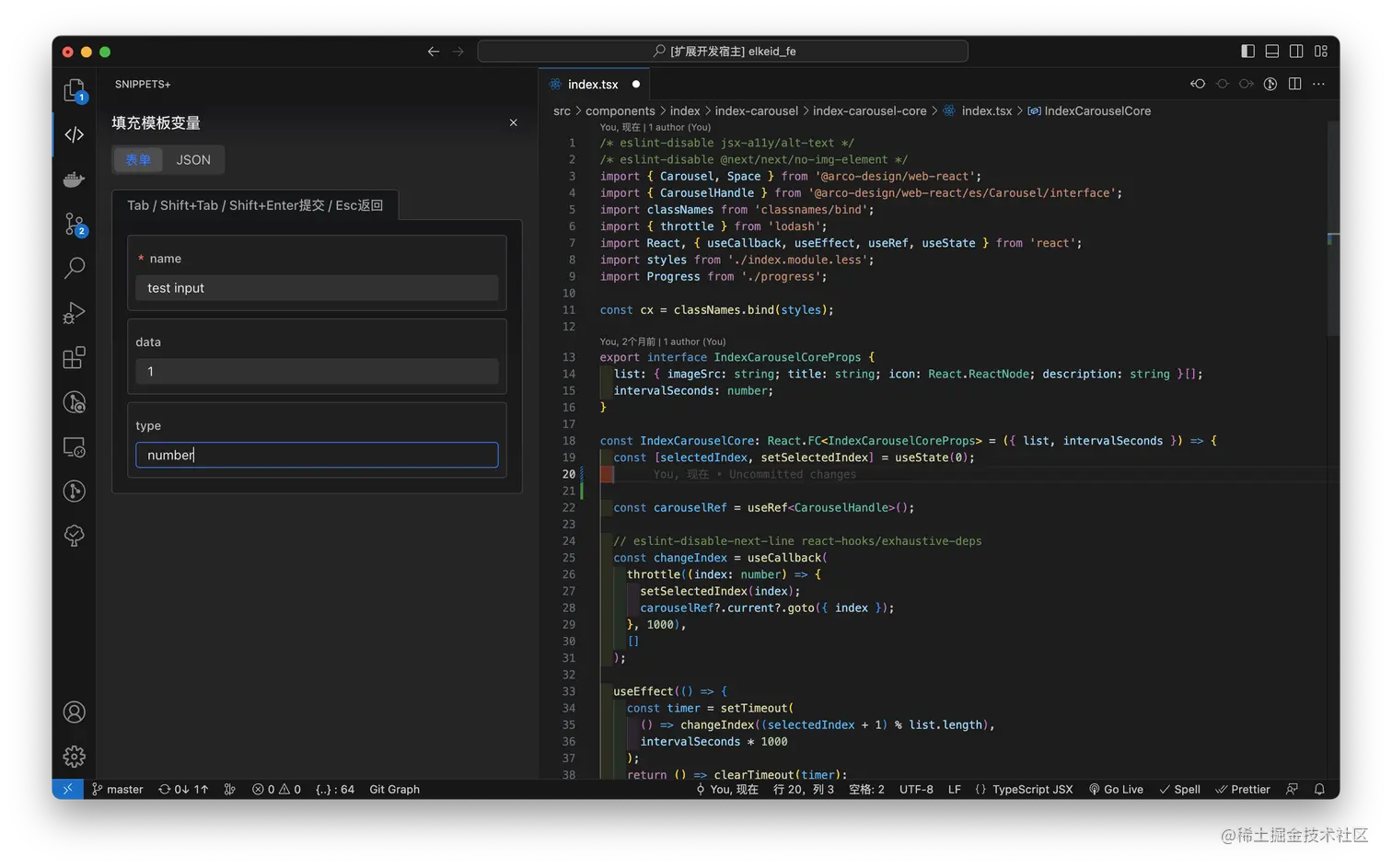Open the Run and Debug view
This screenshot has height=868, width=1392.
[75, 313]
